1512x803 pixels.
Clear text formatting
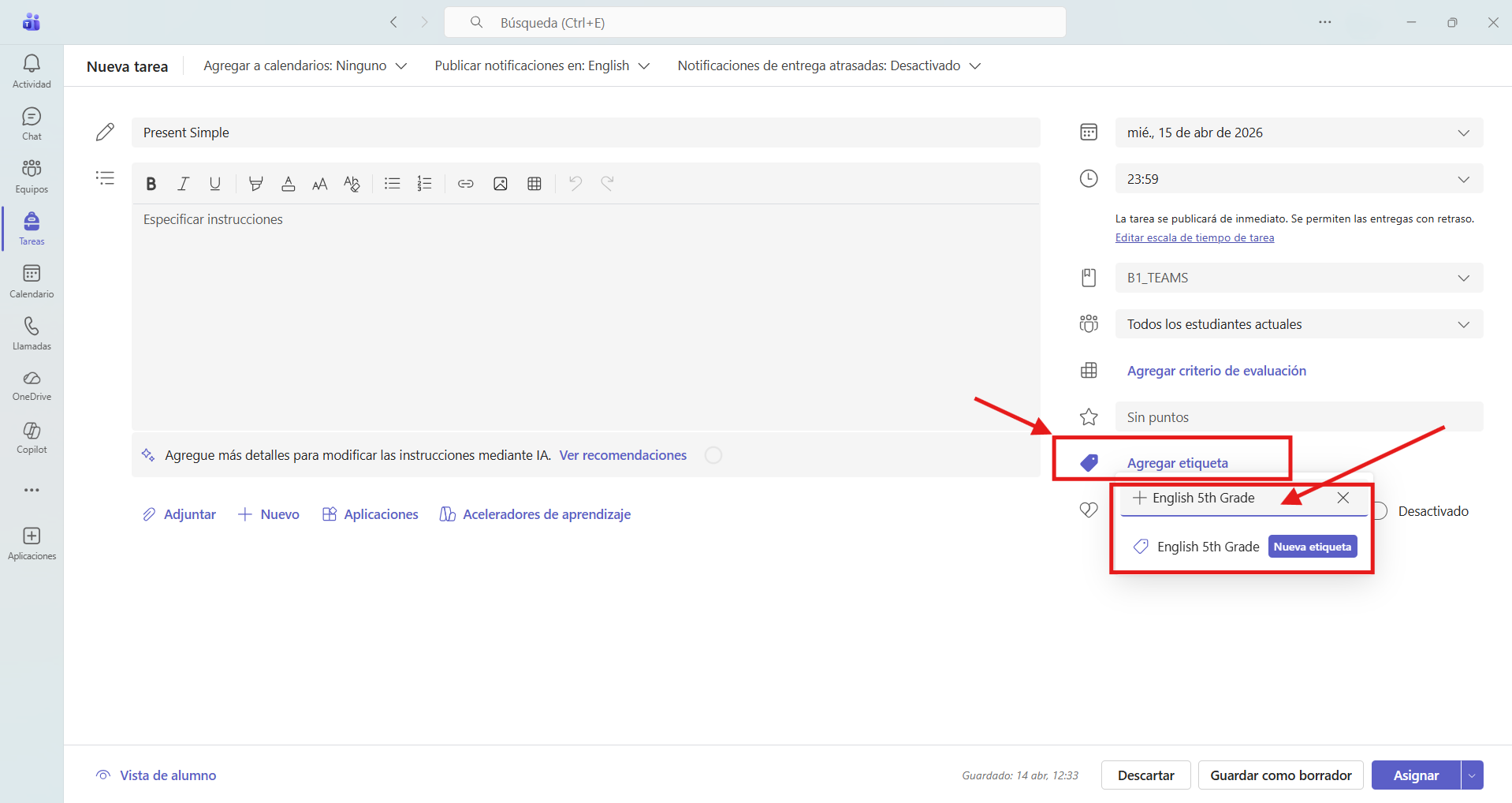tap(352, 184)
